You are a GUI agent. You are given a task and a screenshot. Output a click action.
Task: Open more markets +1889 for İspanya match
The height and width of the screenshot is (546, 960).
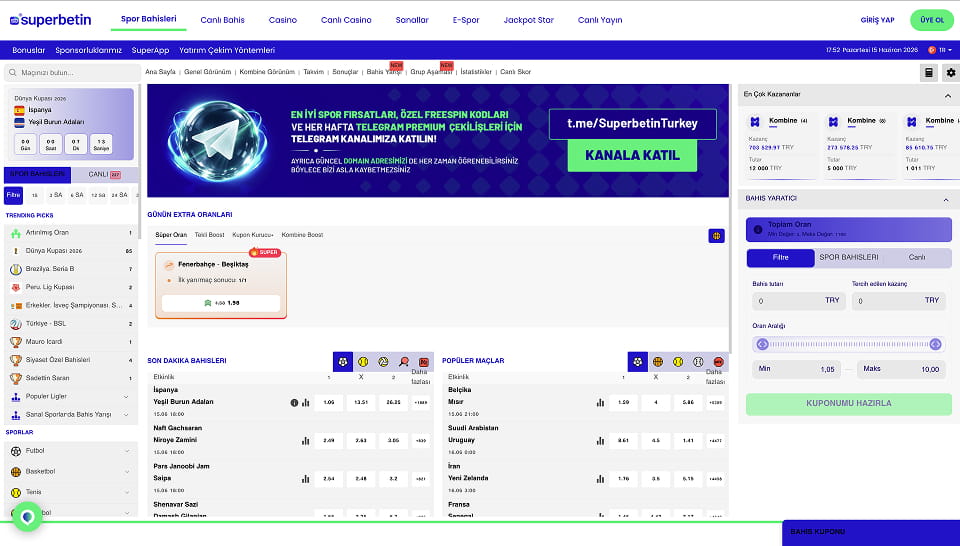click(x=421, y=403)
